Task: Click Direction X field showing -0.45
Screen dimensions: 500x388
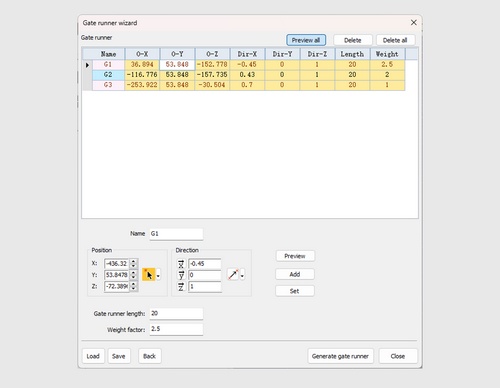Action: (x=205, y=264)
